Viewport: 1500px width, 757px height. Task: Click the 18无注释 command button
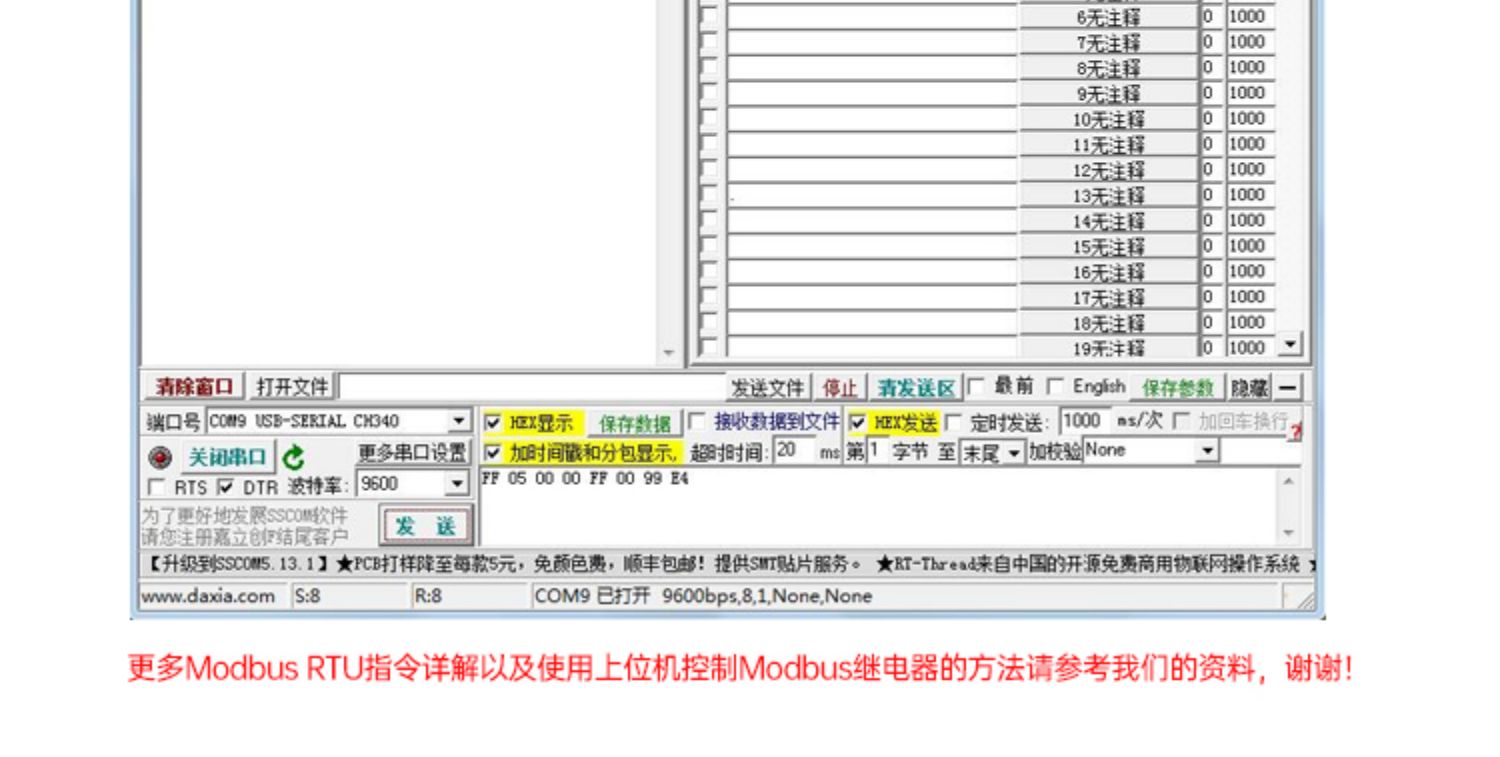coord(1108,323)
